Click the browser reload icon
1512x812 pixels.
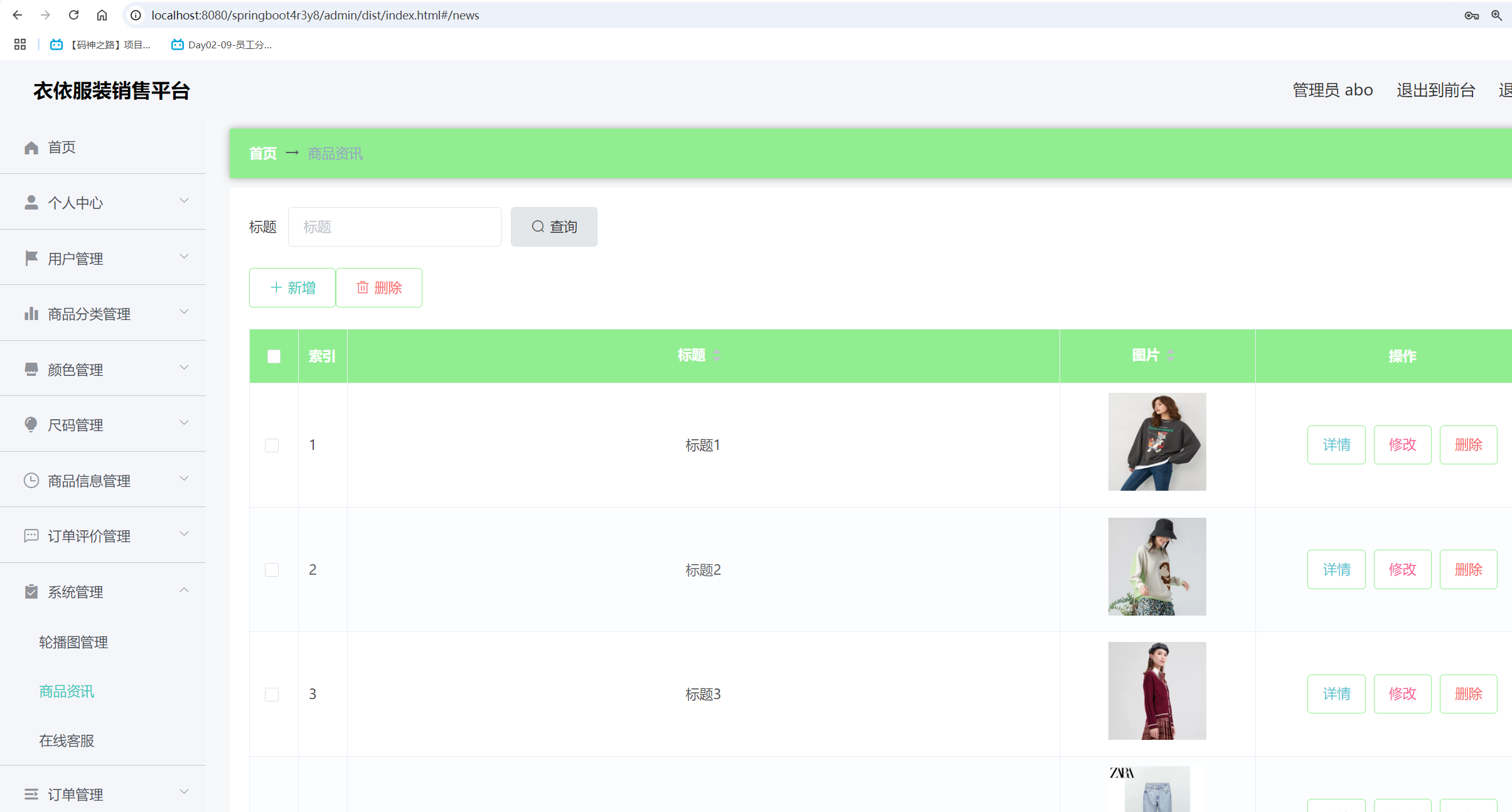[73, 15]
